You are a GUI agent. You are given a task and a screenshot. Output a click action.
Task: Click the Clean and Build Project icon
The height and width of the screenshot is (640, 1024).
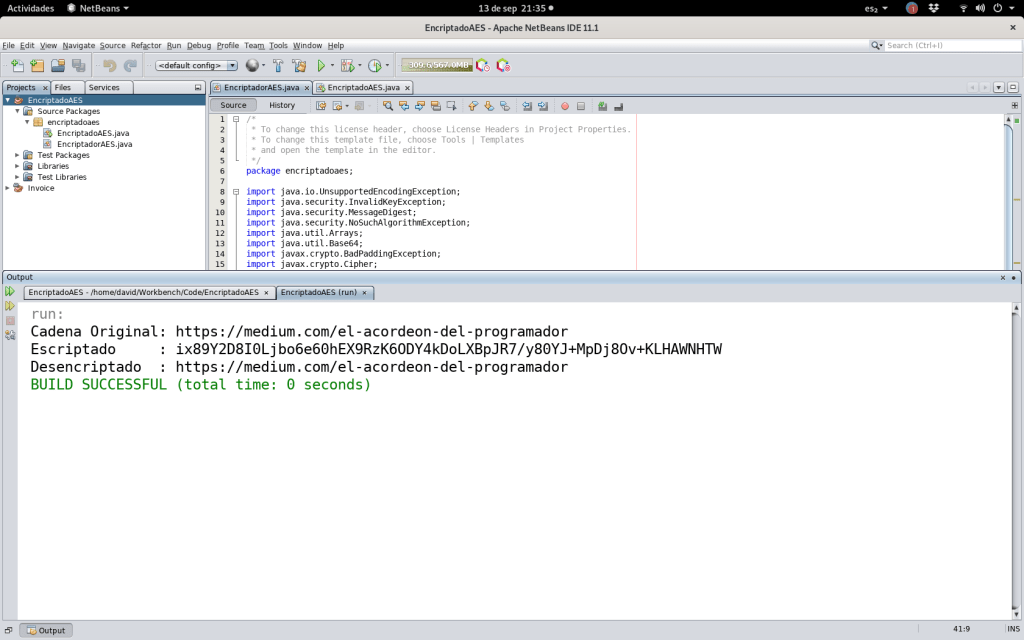300,65
